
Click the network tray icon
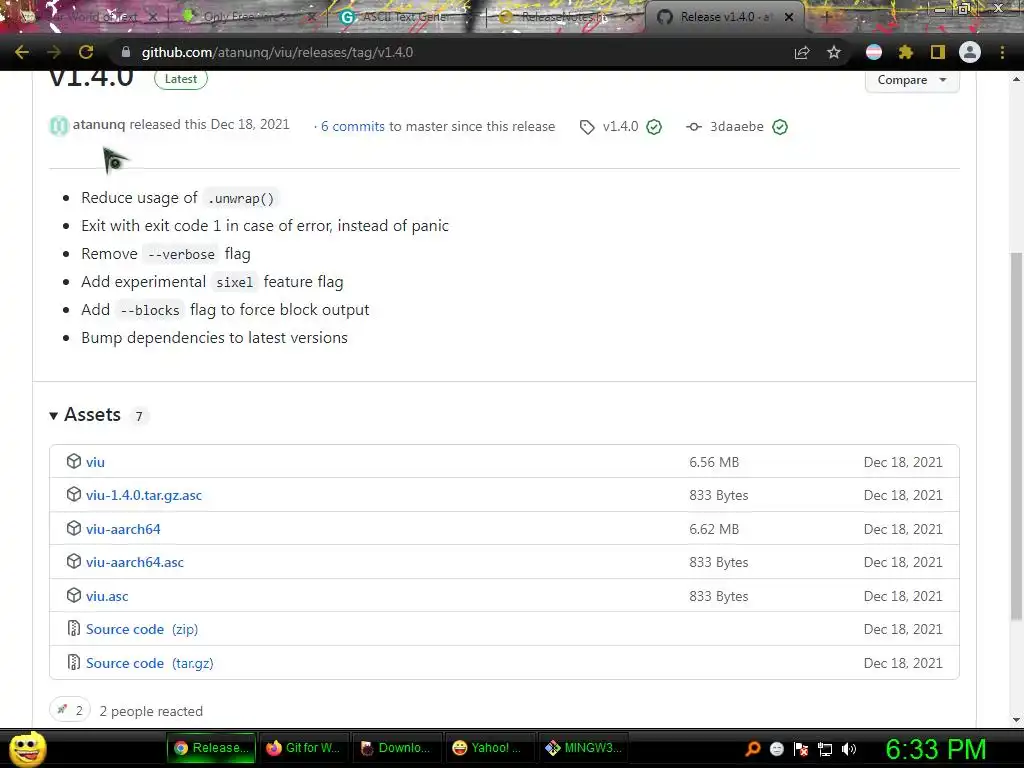tap(825, 749)
